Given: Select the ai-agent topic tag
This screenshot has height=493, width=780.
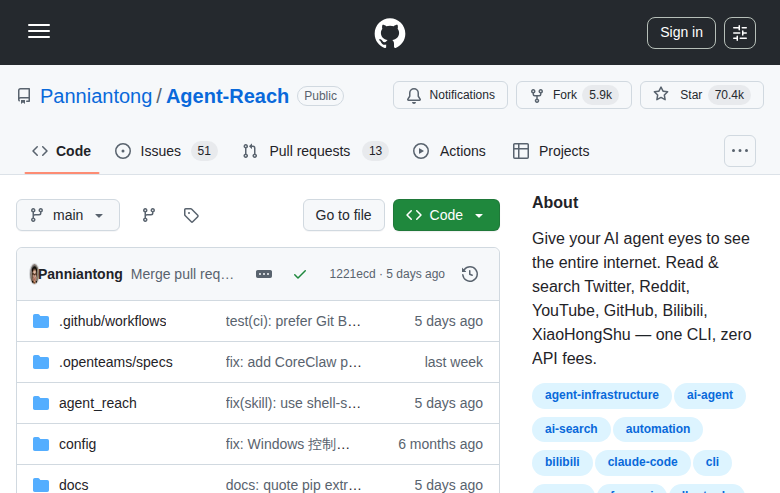Looking at the screenshot, I should (710, 395).
